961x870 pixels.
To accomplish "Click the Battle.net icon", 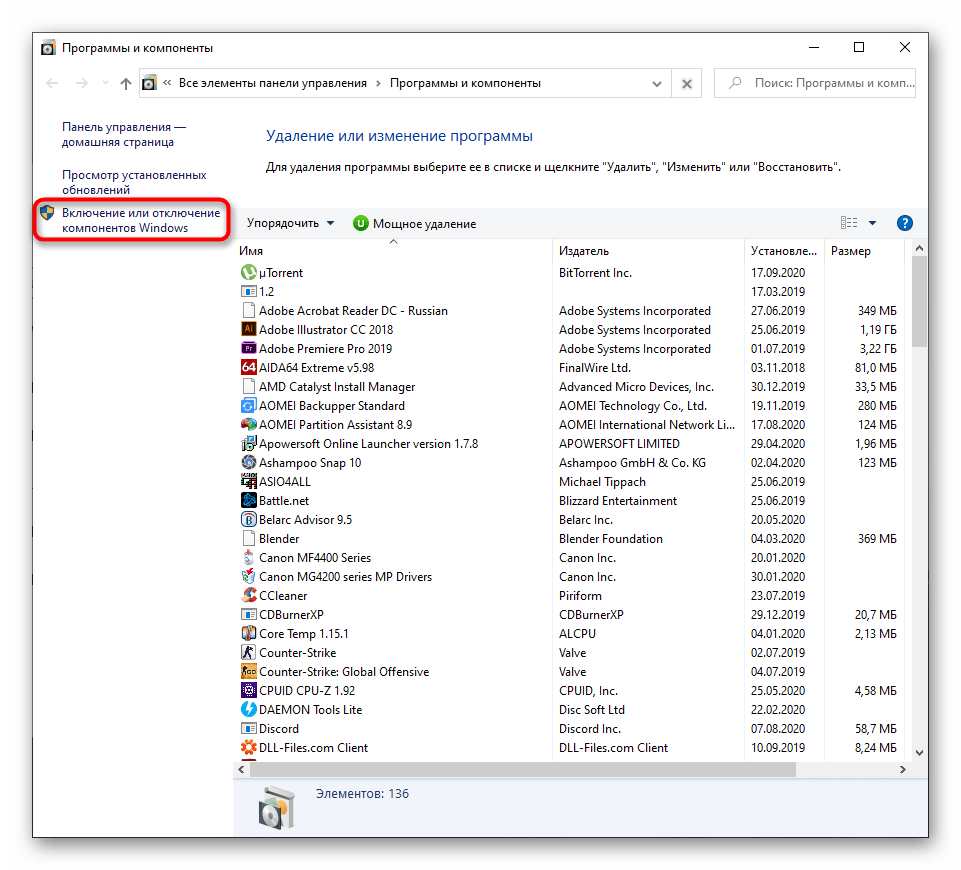I will click(249, 501).
